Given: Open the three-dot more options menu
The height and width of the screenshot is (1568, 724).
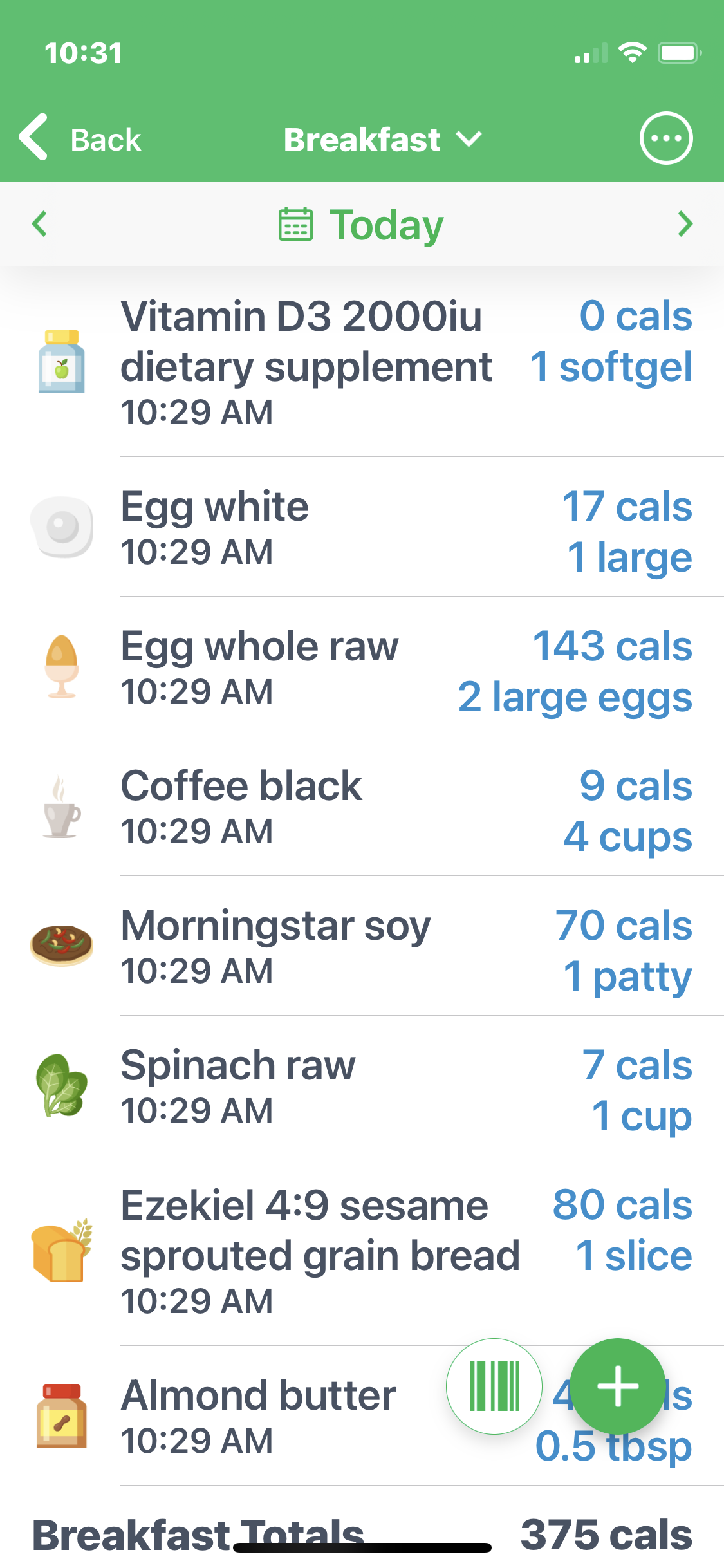Looking at the screenshot, I should point(665,138).
